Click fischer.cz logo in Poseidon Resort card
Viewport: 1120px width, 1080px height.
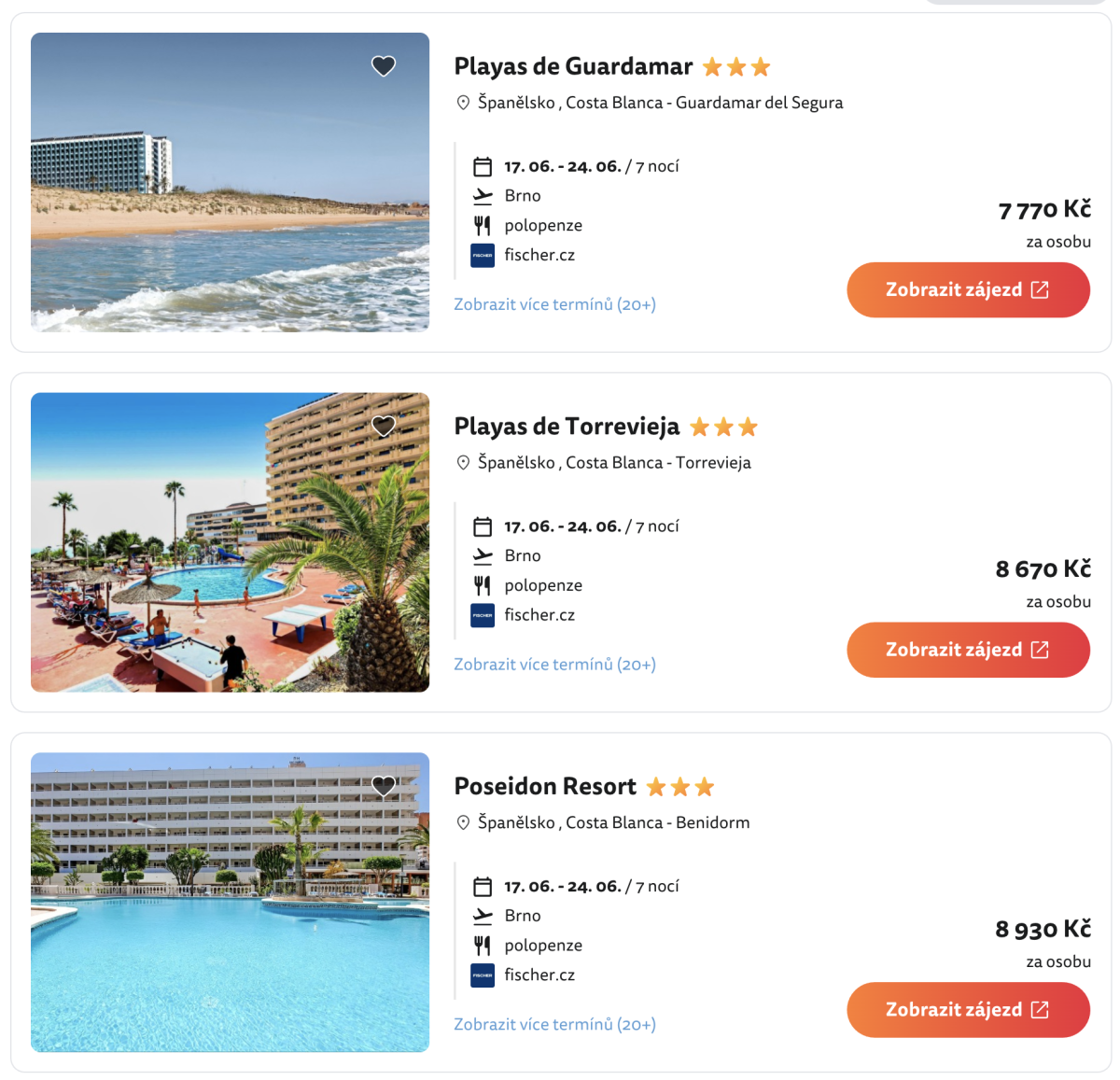[x=483, y=975]
